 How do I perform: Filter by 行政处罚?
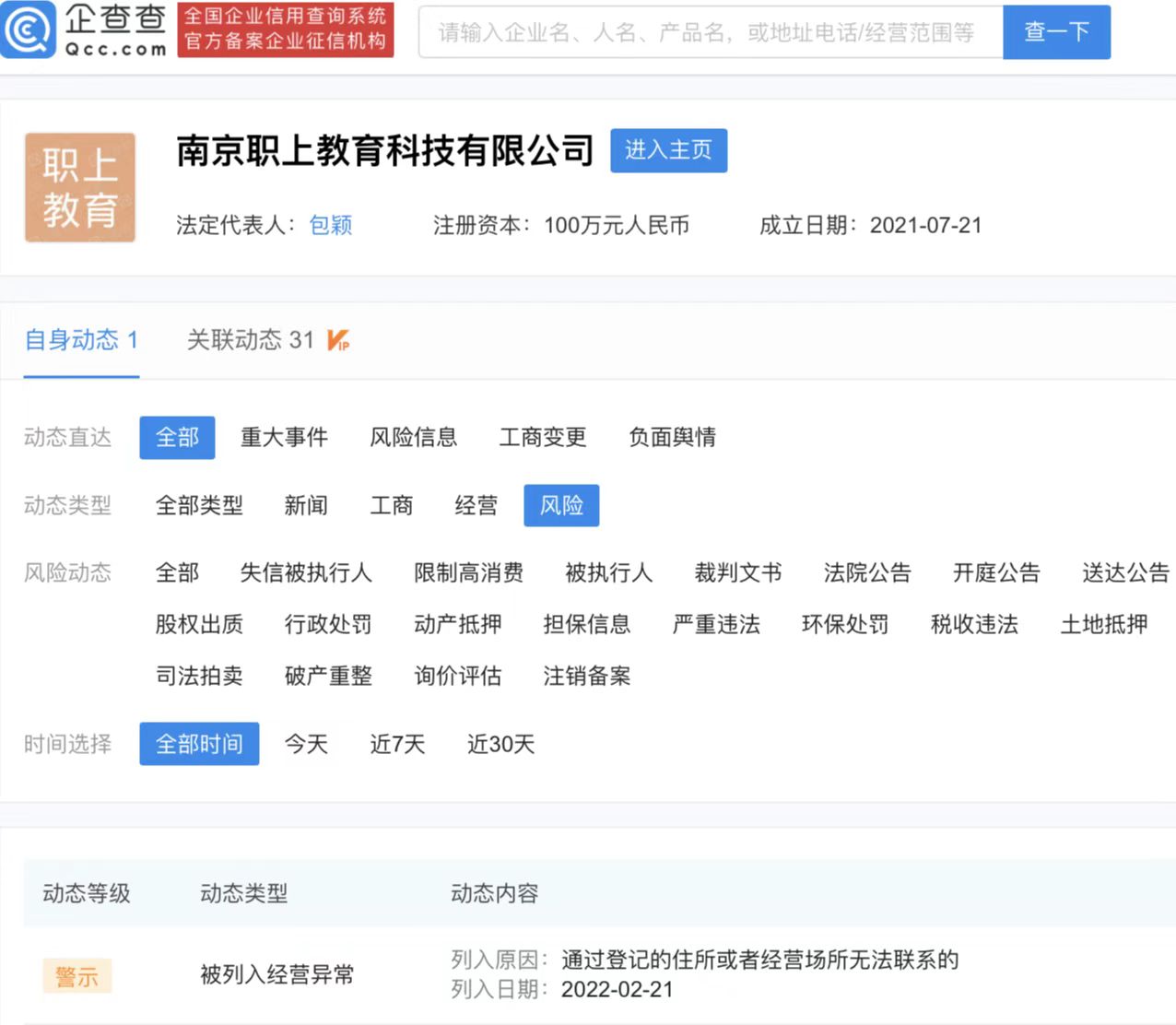328,625
